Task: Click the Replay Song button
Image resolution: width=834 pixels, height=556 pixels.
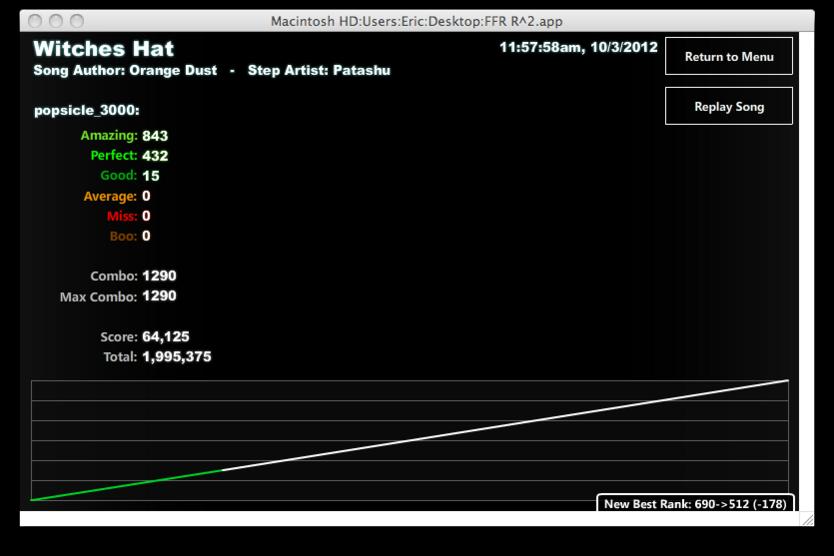Action: point(729,106)
